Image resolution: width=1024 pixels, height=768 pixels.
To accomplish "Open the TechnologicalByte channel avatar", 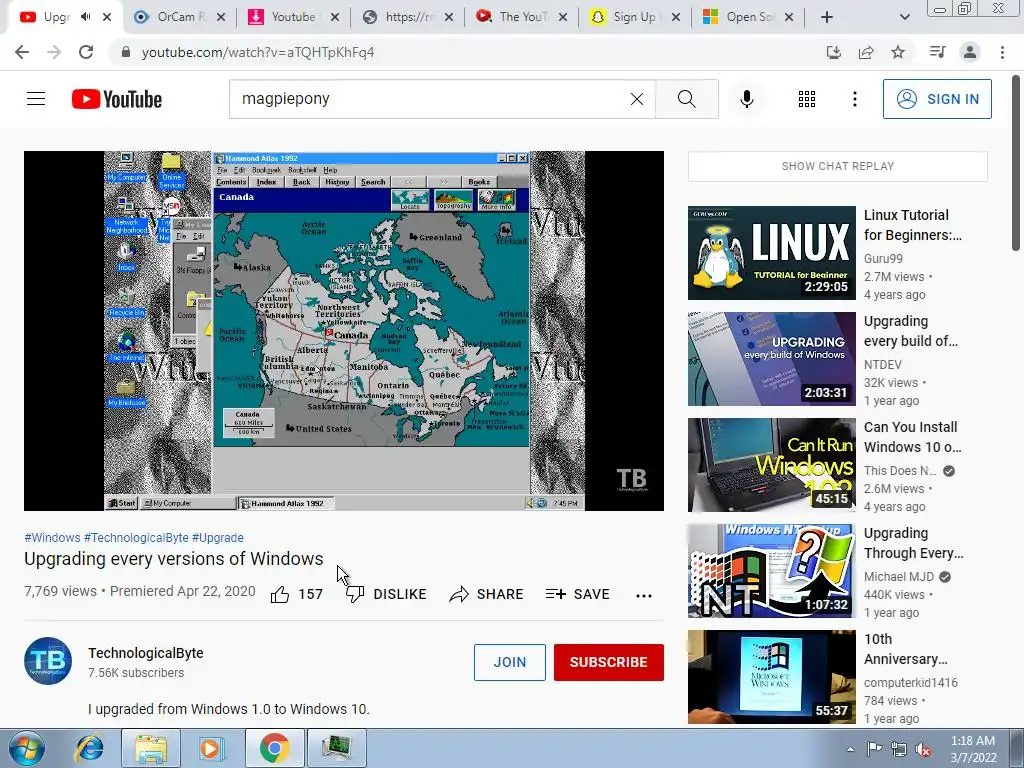I will [48, 661].
